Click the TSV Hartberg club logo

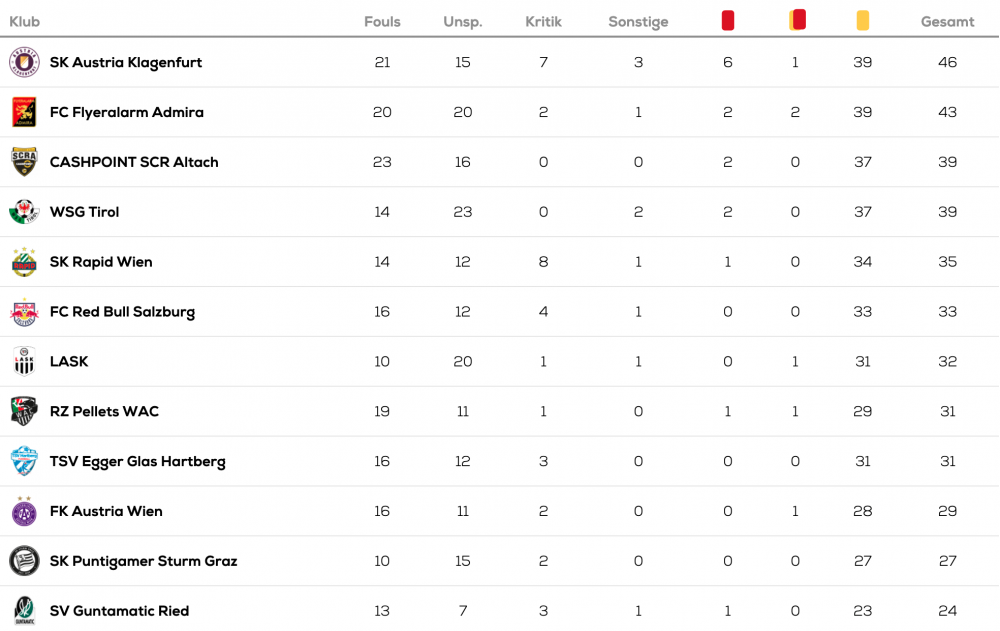(x=24, y=461)
